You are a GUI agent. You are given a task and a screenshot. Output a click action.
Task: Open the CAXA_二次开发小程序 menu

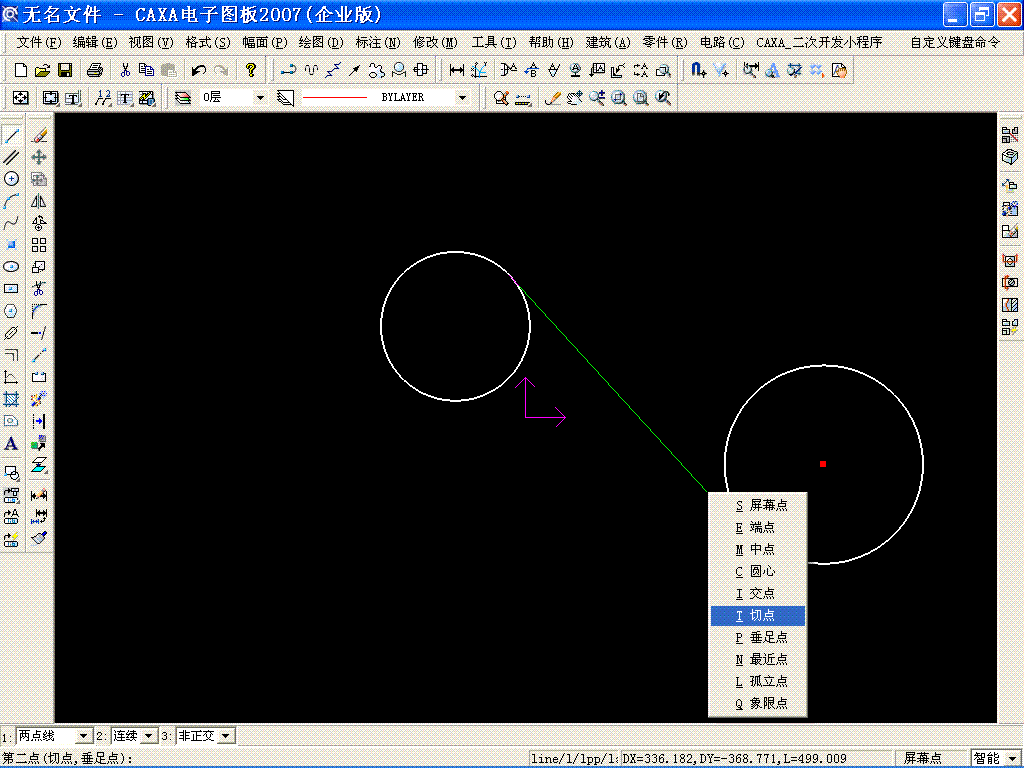pyautogui.click(x=819, y=42)
